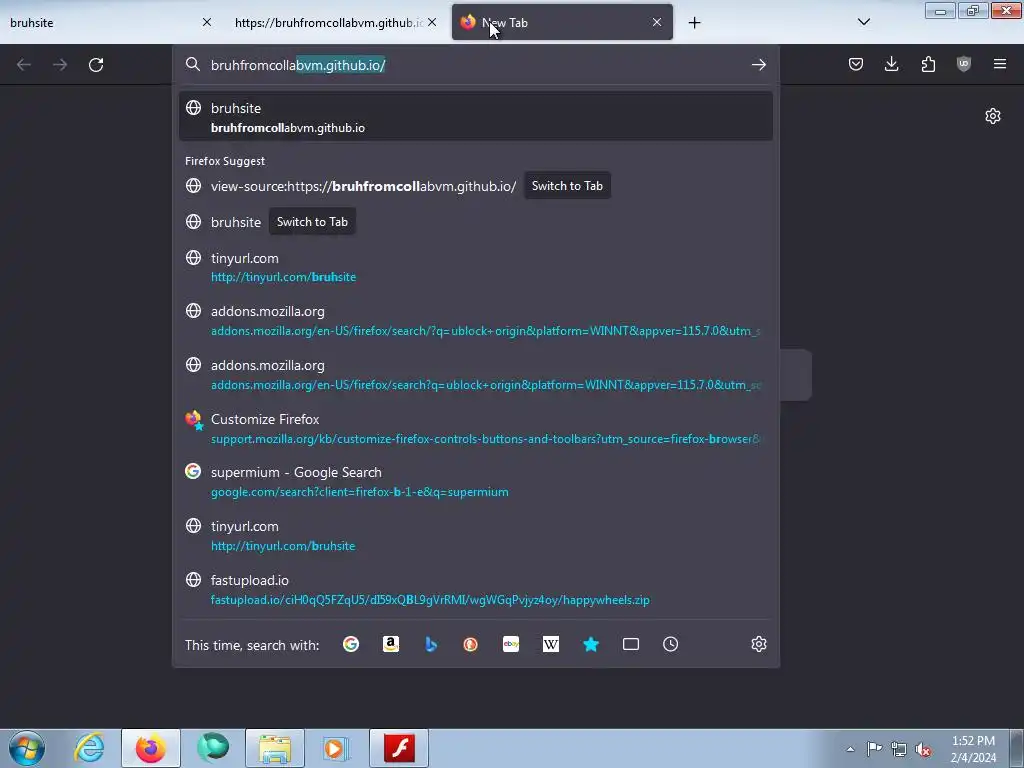Search open tabs via tabs icon
Image resolution: width=1024 pixels, height=768 pixels.
pyautogui.click(x=631, y=645)
